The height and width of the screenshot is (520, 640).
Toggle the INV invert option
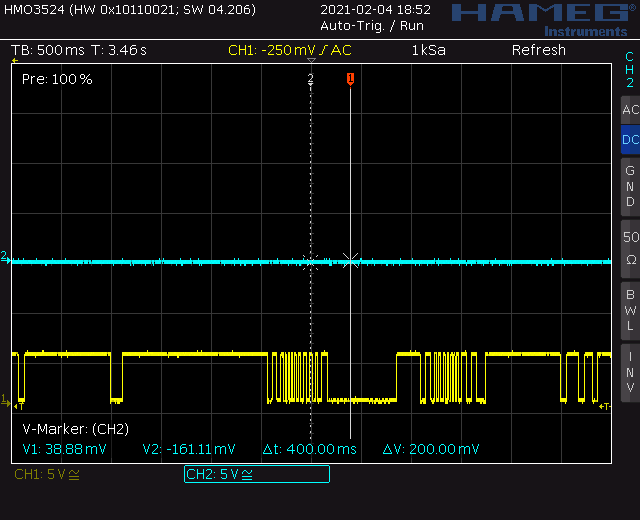tap(630, 373)
